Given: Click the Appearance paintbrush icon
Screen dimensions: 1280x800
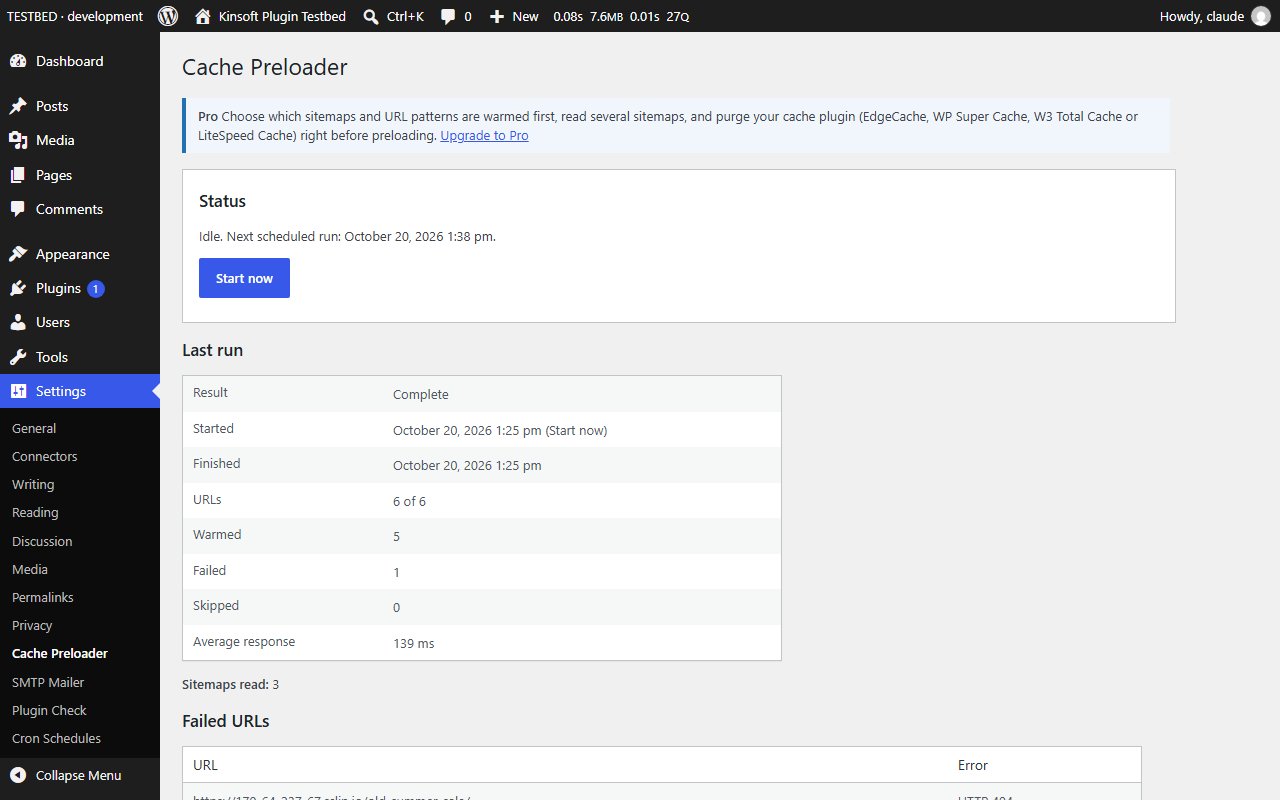Looking at the screenshot, I should pos(18,254).
